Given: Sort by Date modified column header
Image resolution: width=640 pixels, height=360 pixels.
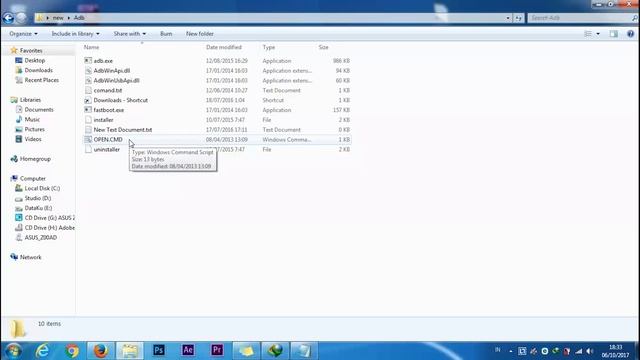Looking at the screenshot, I should click(x=224, y=47).
